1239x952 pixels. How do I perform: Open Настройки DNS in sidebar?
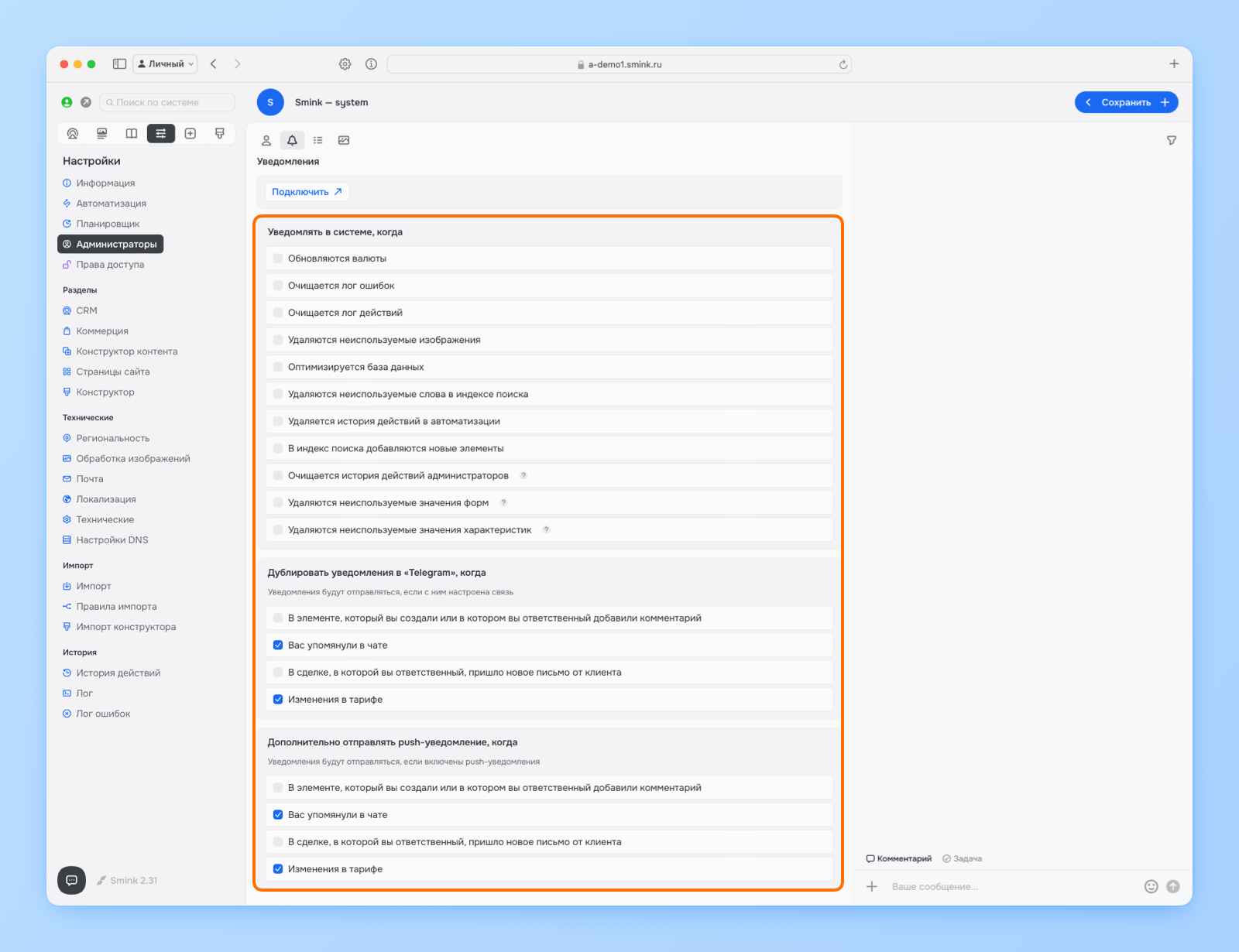[x=112, y=540]
